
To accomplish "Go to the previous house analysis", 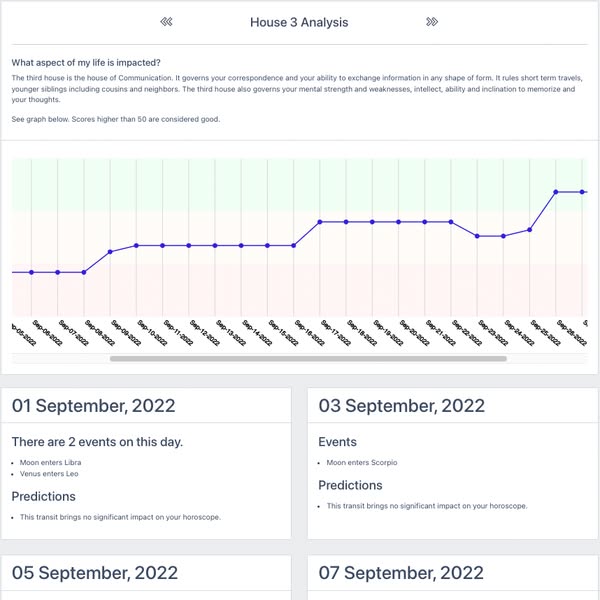I will (167, 22).
